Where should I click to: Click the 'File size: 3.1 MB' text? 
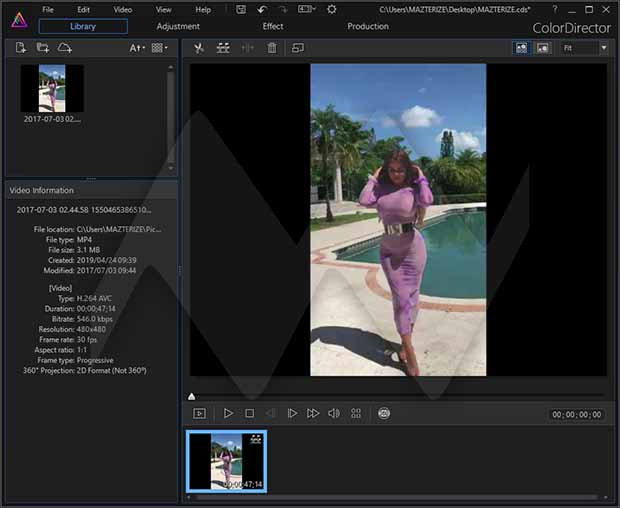click(74, 250)
